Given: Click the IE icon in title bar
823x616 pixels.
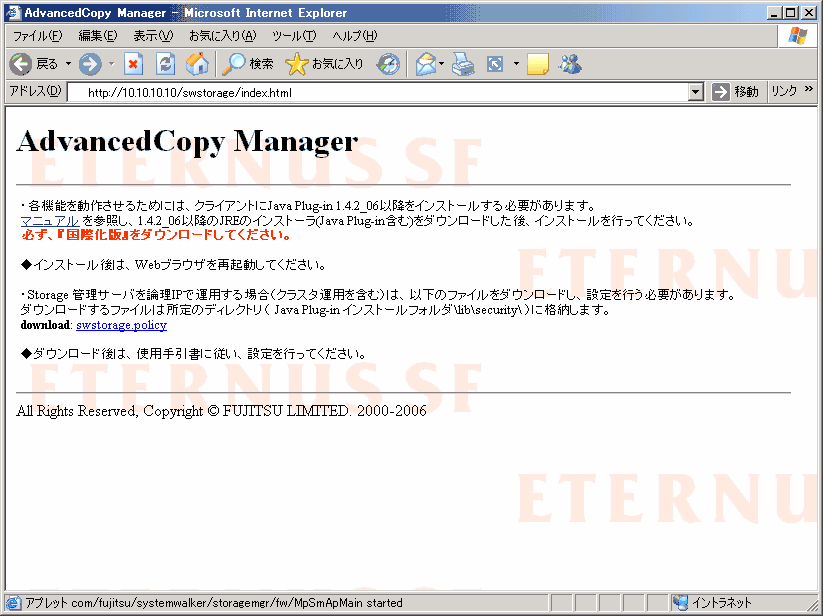Looking at the screenshot, I should click(13, 13).
